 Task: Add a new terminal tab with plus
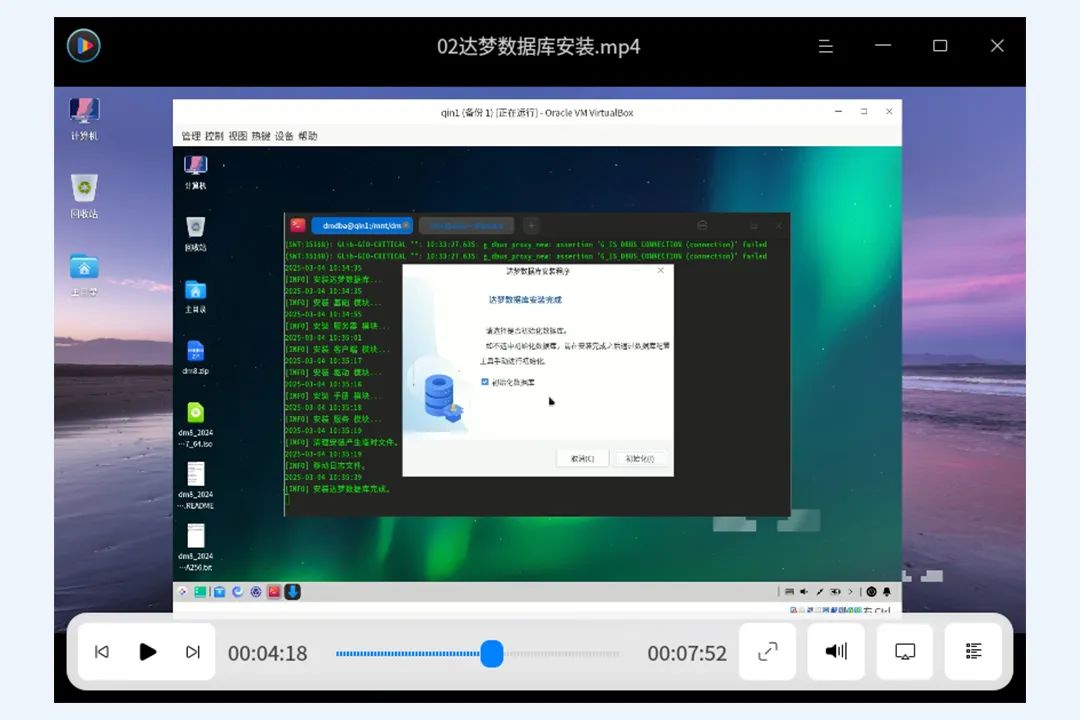tap(531, 225)
